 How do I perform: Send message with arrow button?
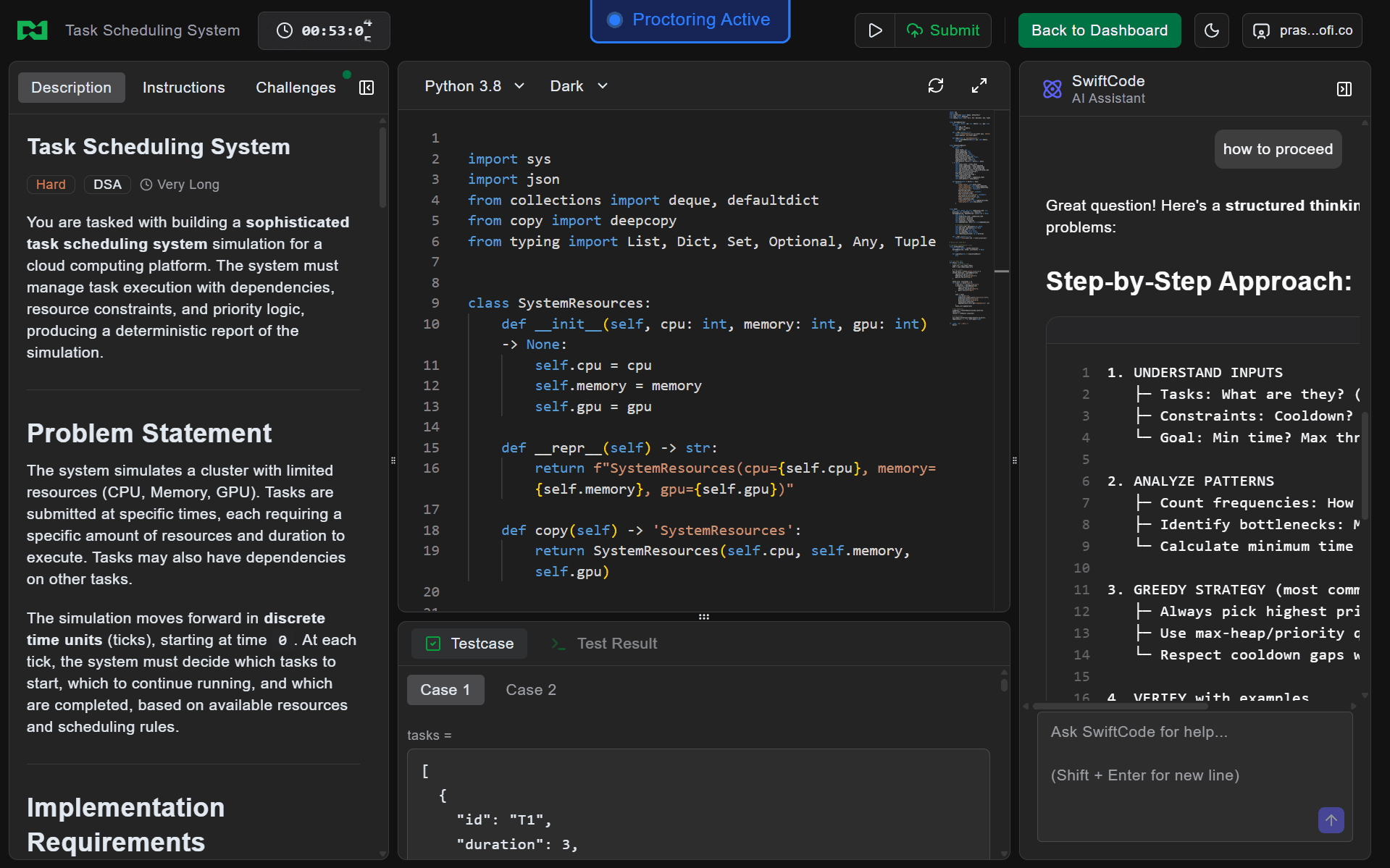click(x=1331, y=820)
